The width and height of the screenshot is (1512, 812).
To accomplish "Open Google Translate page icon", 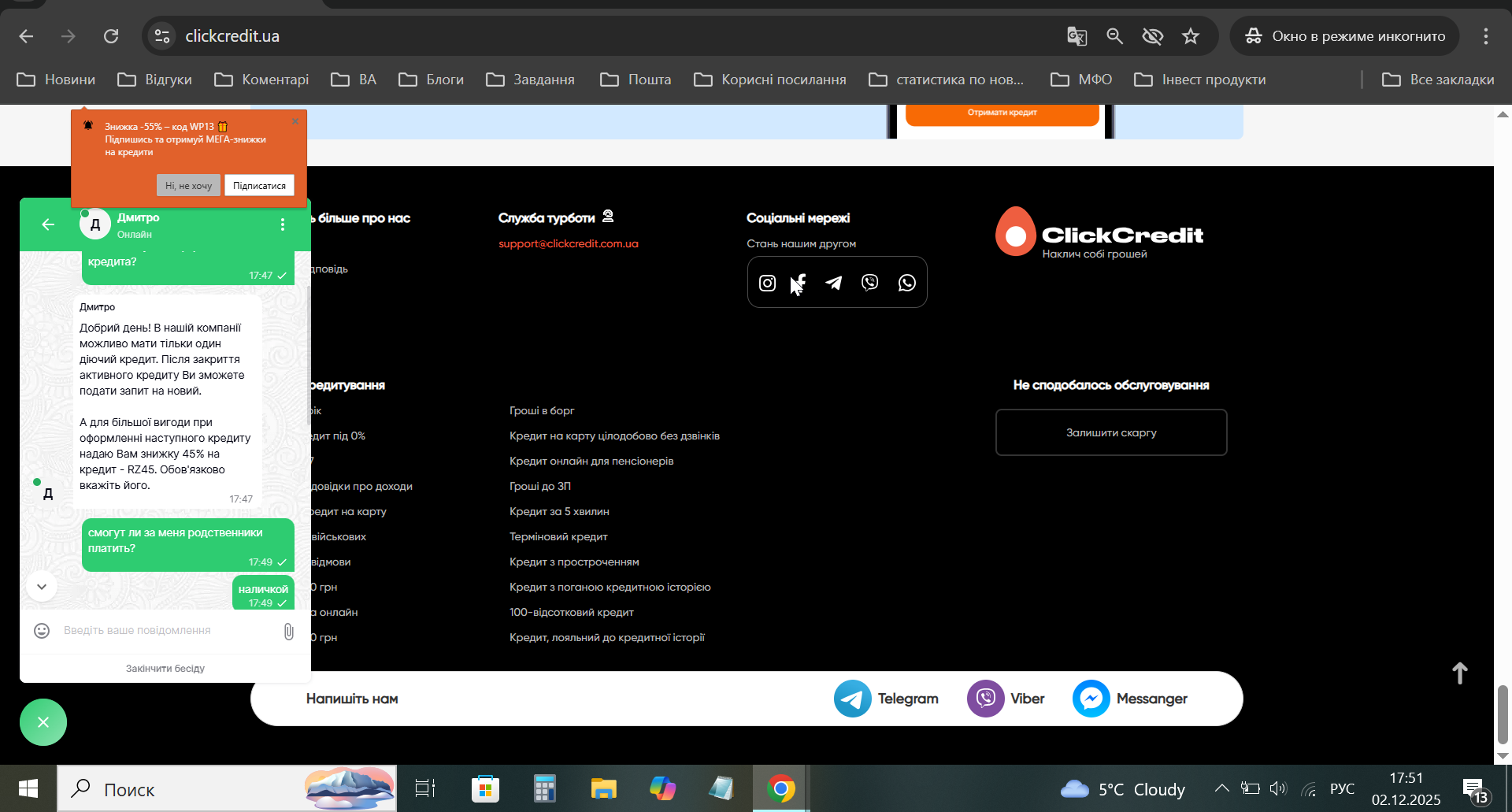I will (1077, 36).
